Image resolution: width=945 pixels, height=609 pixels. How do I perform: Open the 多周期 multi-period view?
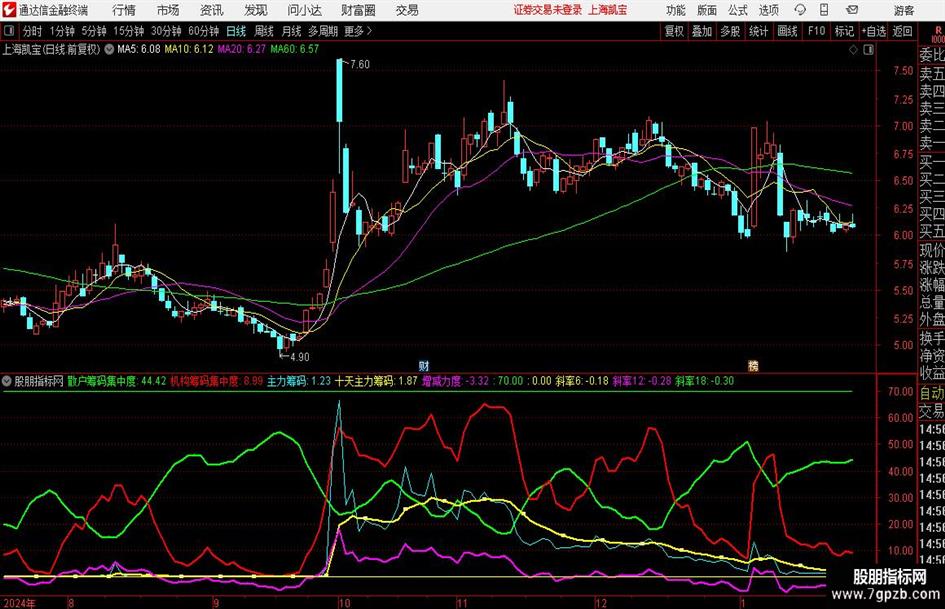coord(323,31)
